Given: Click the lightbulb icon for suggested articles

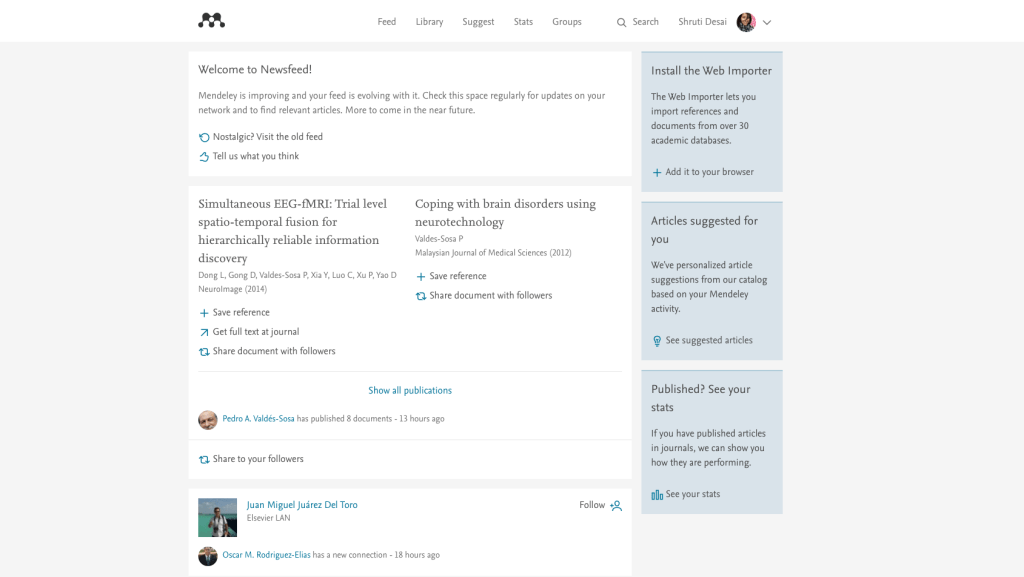Looking at the screenshot, I should pyautogui.click(x=655, y=340).
